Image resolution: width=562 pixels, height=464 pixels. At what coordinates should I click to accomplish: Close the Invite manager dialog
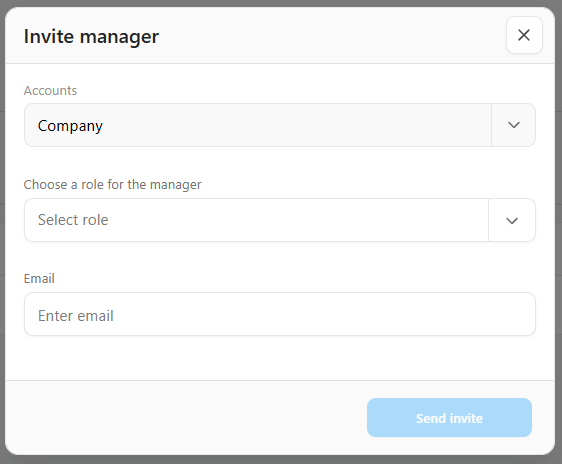[524, 35]
